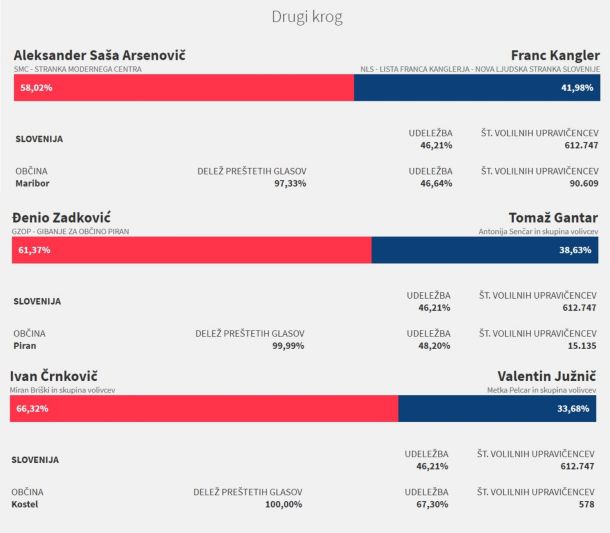Click the red 66,32% result bar
This screenshot has width=610, height=533.
[204, 408]
